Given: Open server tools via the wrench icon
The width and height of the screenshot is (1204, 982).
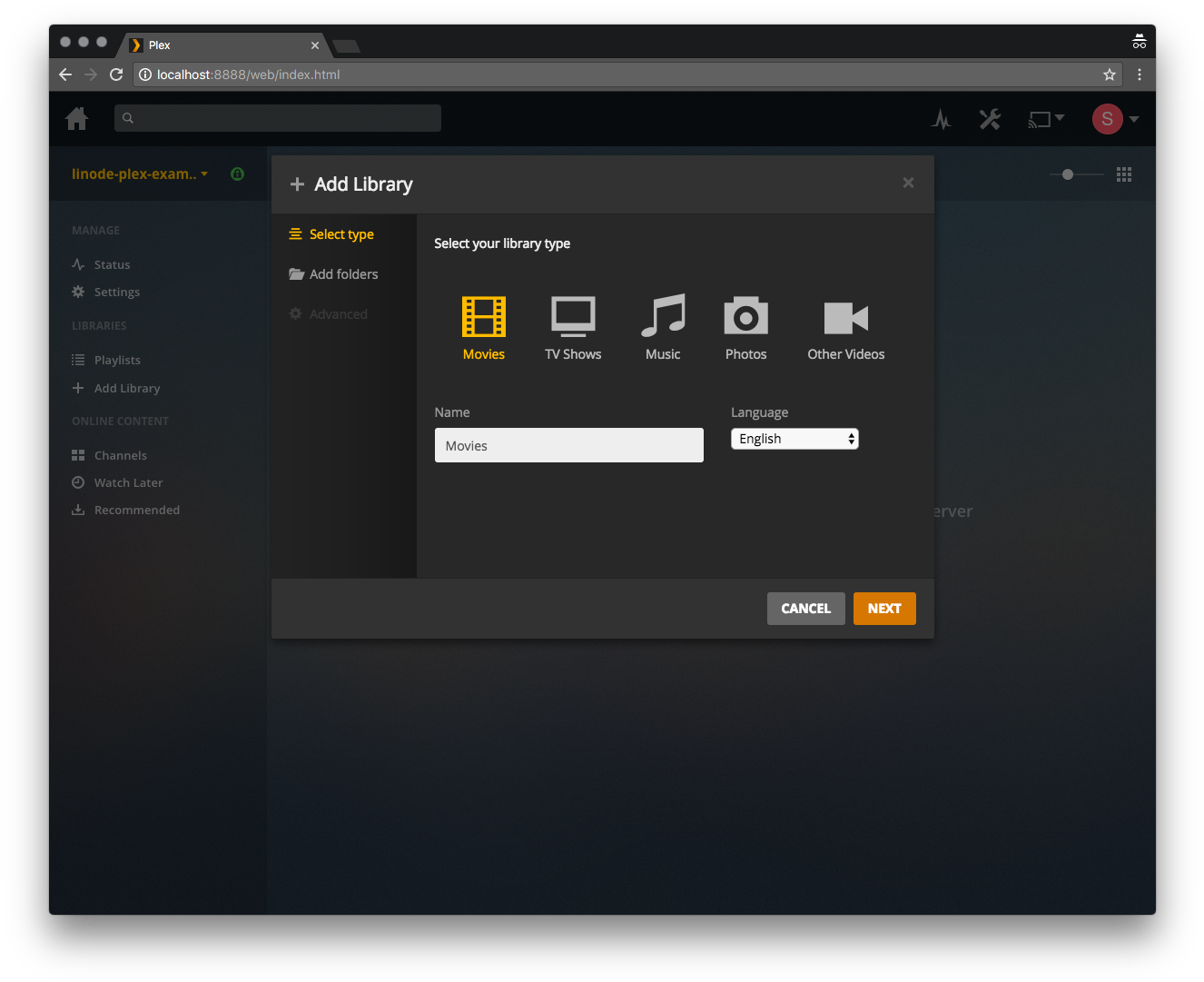Looking at the screenshot, I should [990, 119].
